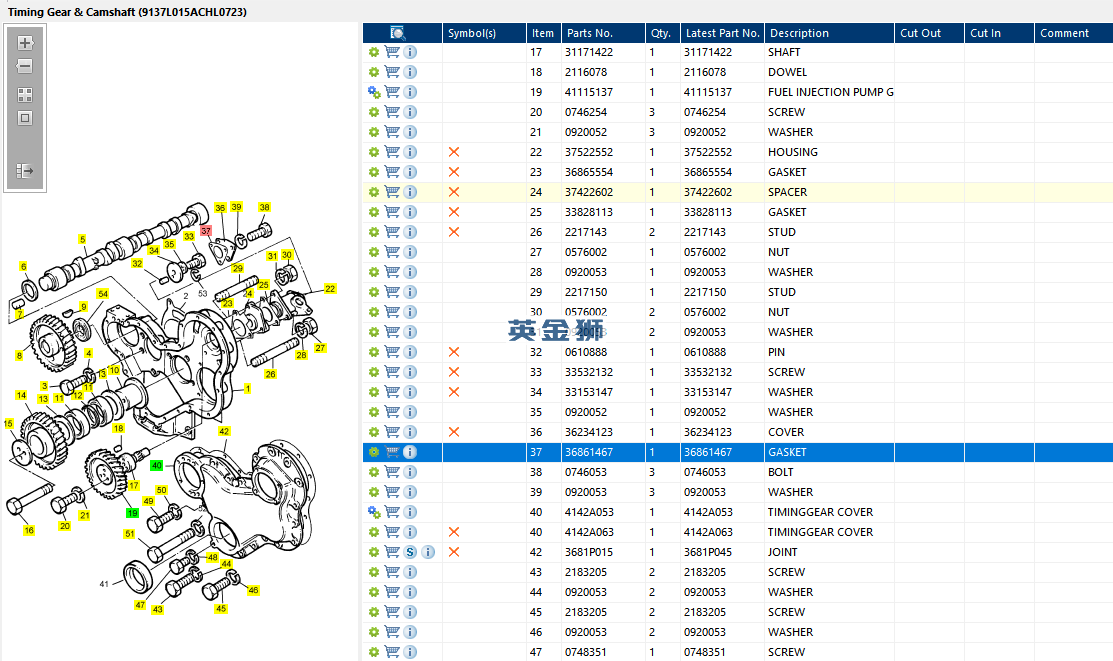The width and height of the screenshot is (1113, 661).
Task: Click the Comment column header
Action: [x=1073, y=33]
